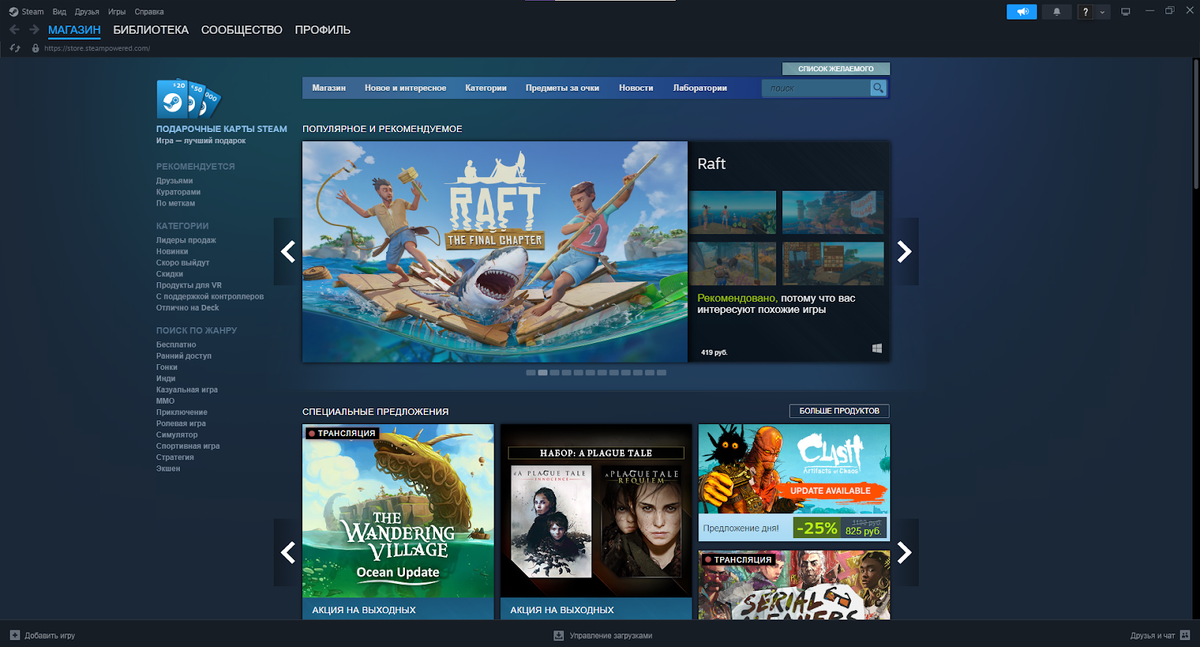Open the Друзья menu

point(87,12)
